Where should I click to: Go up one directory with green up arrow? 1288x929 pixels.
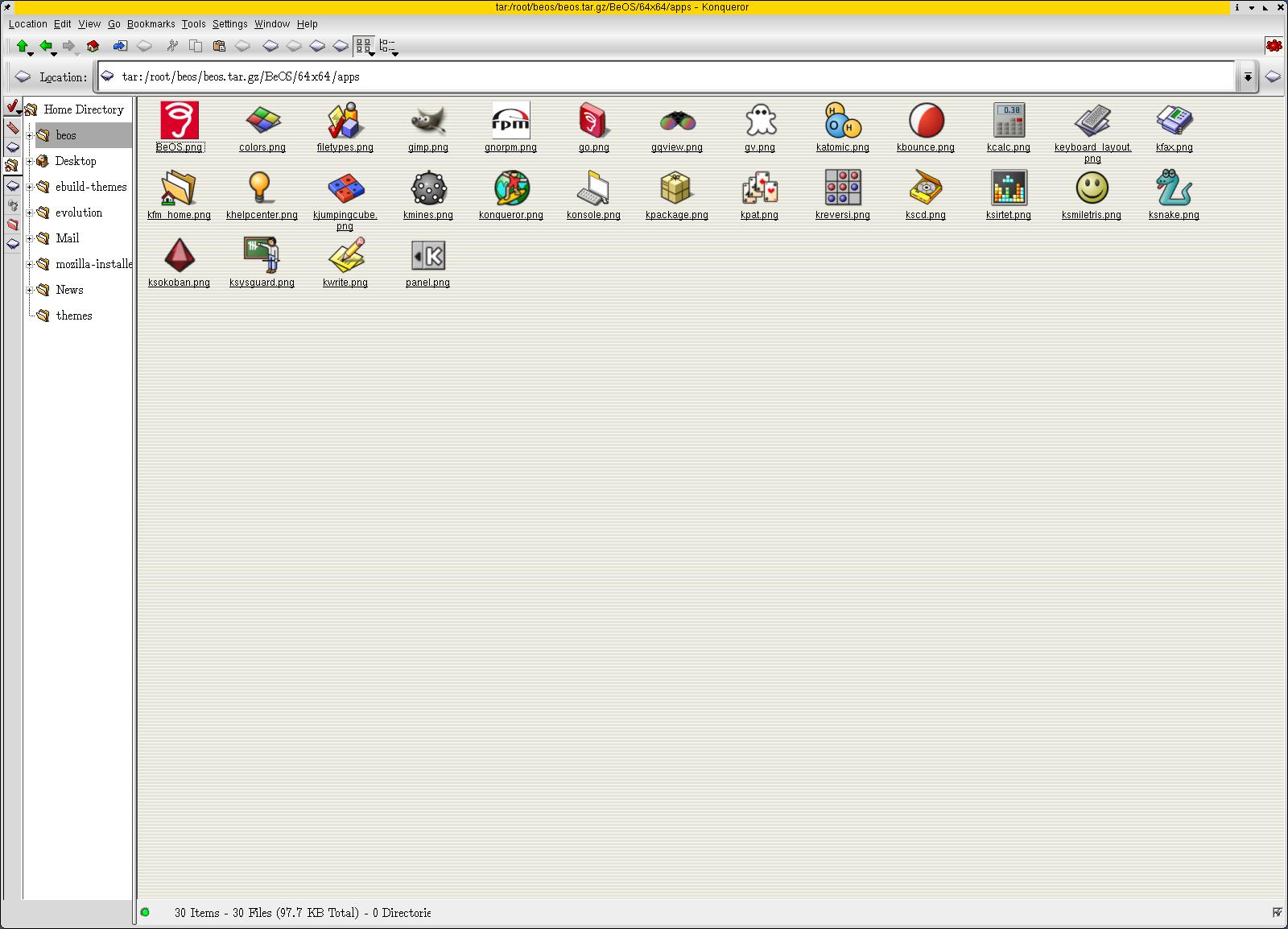point(22,46)
